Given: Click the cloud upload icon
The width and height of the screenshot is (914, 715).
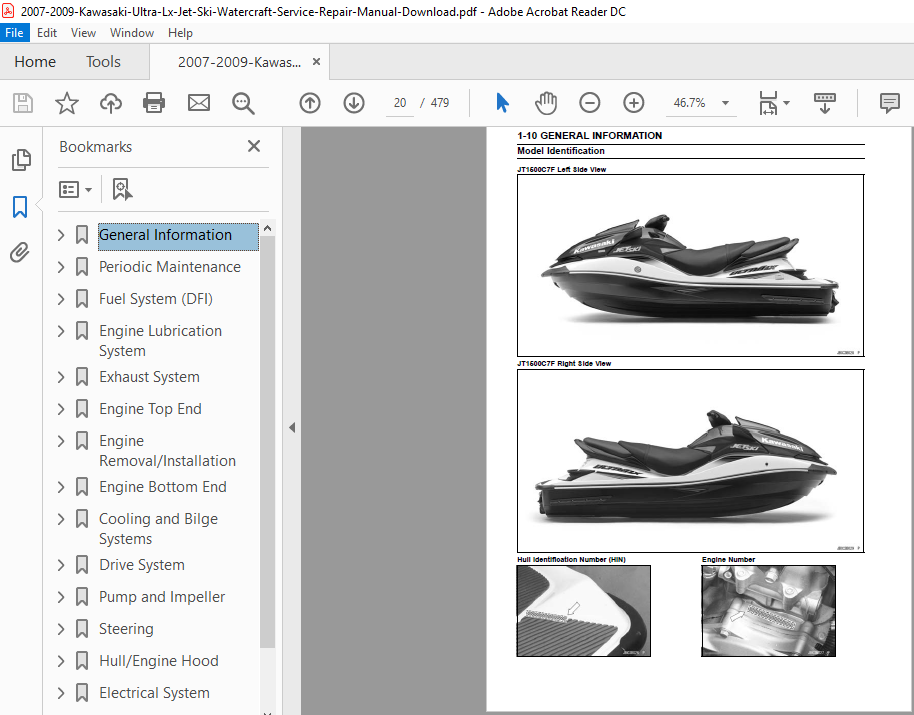Looking at the screenshot, I should (x=111, y=103).
